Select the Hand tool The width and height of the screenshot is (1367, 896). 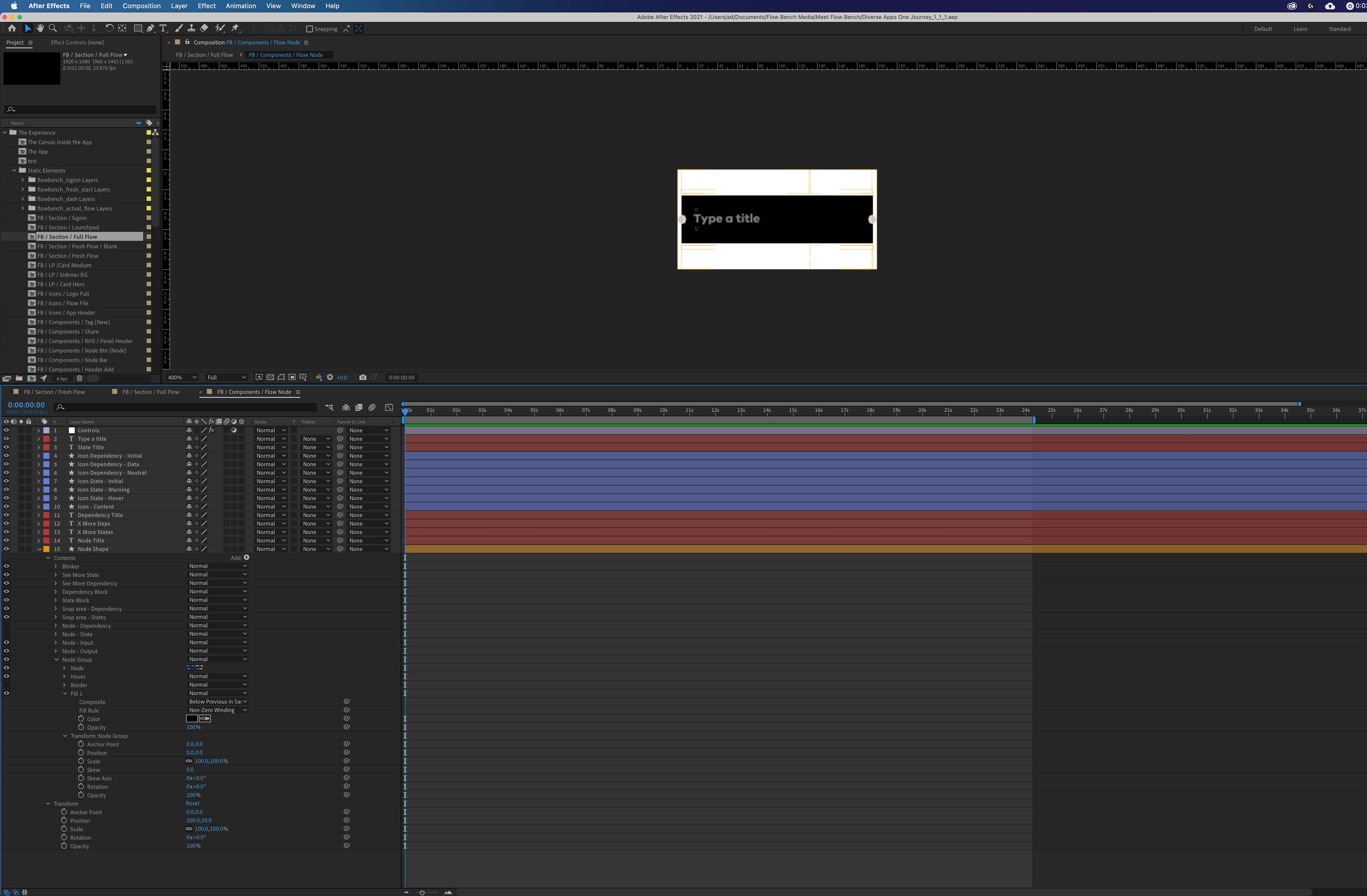[x=40, y=28]
